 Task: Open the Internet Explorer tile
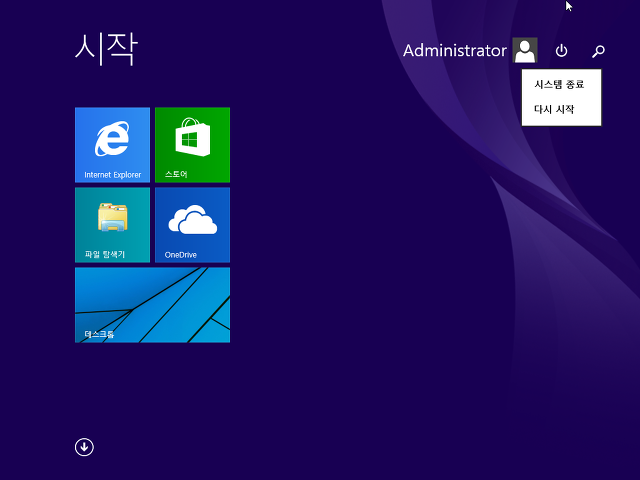[x=112, y=144]
